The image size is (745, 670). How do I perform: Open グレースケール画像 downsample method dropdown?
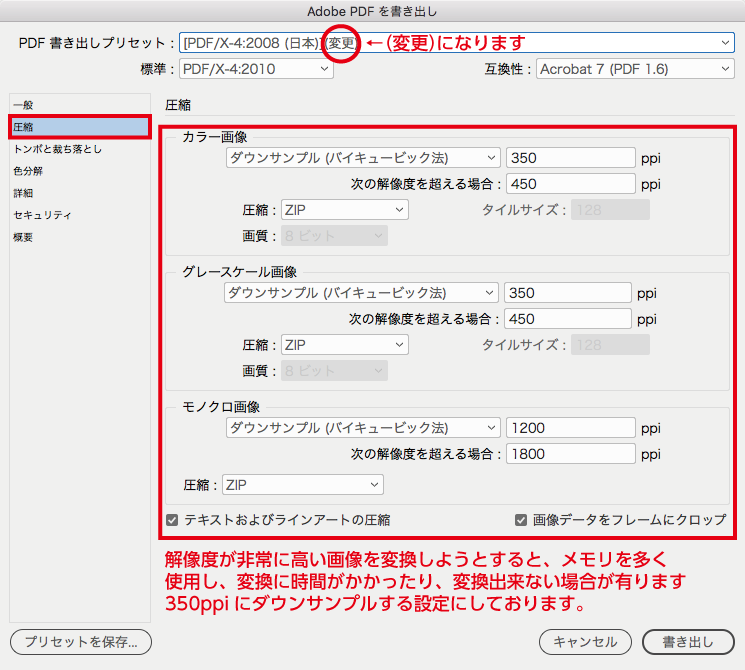(x=361, y=293)
